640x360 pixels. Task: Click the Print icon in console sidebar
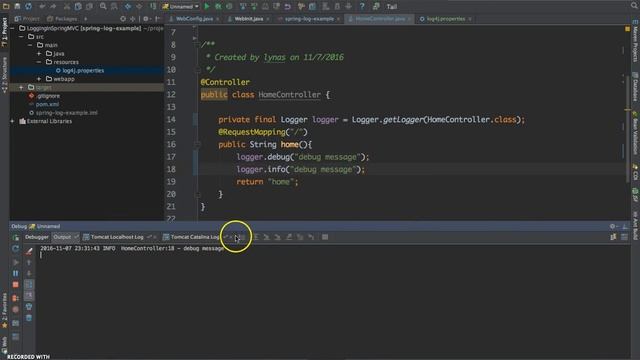point(29,307)
